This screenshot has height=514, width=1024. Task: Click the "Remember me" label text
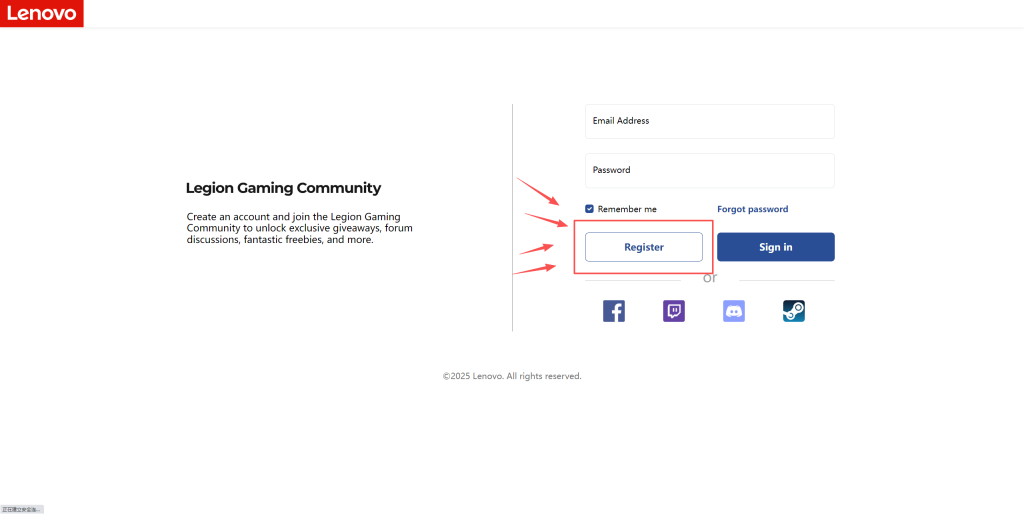click(x=627, y=209)
